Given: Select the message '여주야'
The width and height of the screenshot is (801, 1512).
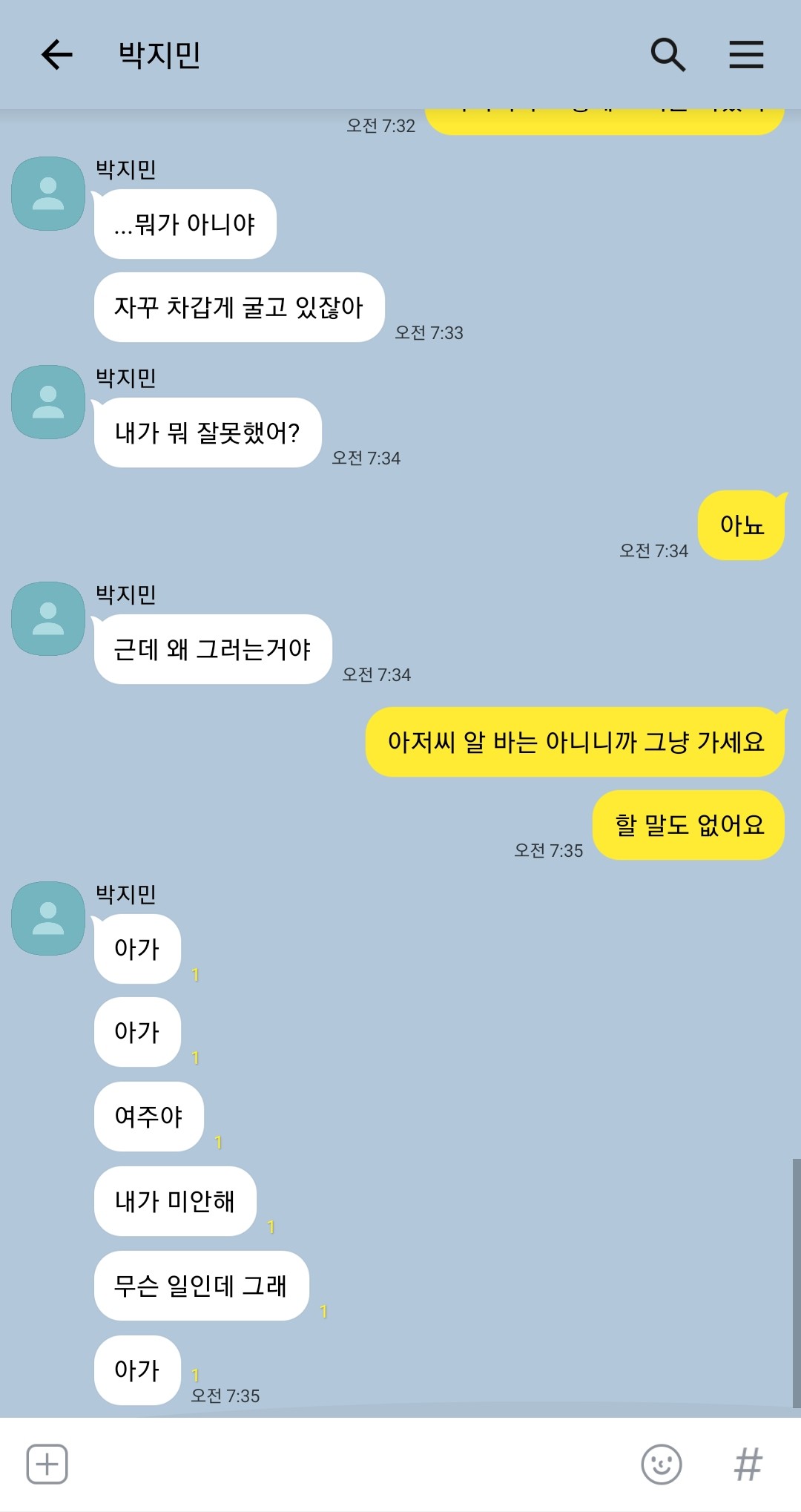Looking at the screenshot, I should (x=148, y=1117).
